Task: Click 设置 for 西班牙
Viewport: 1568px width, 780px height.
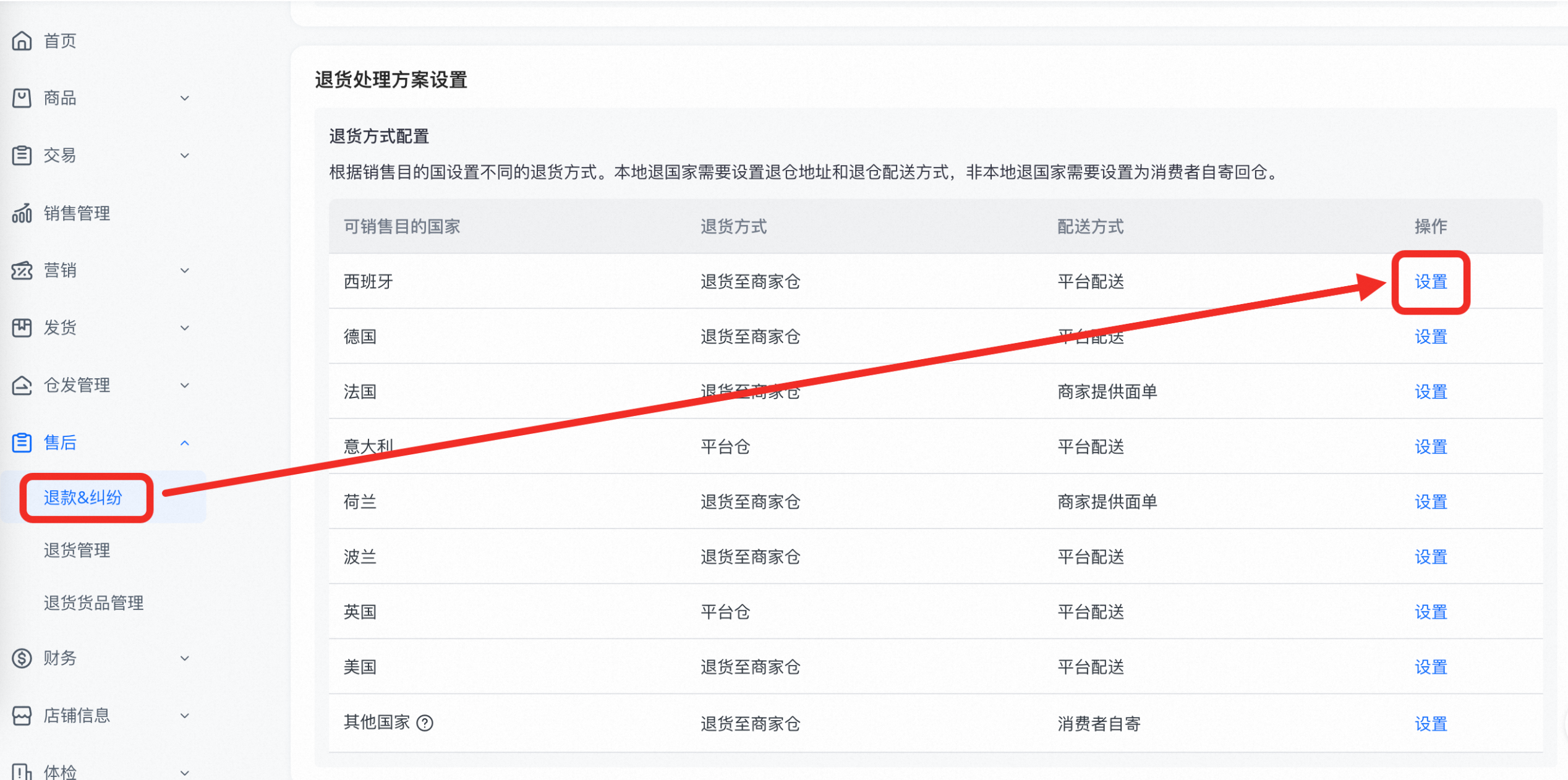Action: (x=1431, y=282)
